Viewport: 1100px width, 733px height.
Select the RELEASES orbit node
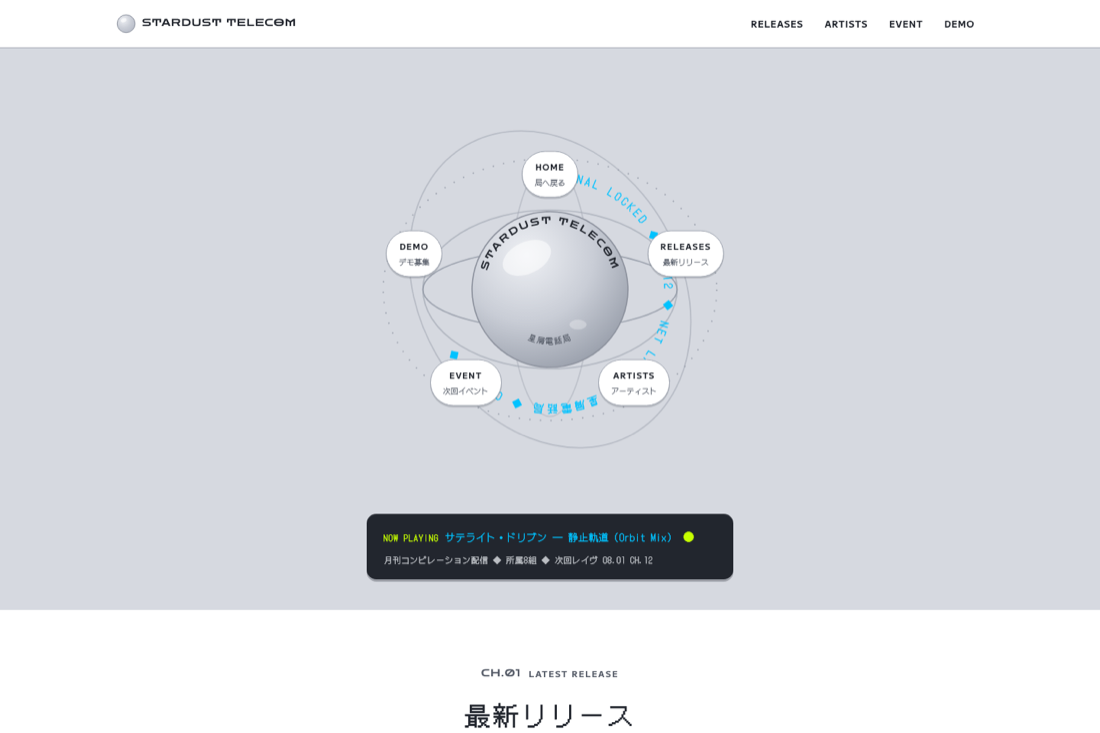[x=685, y=253]
